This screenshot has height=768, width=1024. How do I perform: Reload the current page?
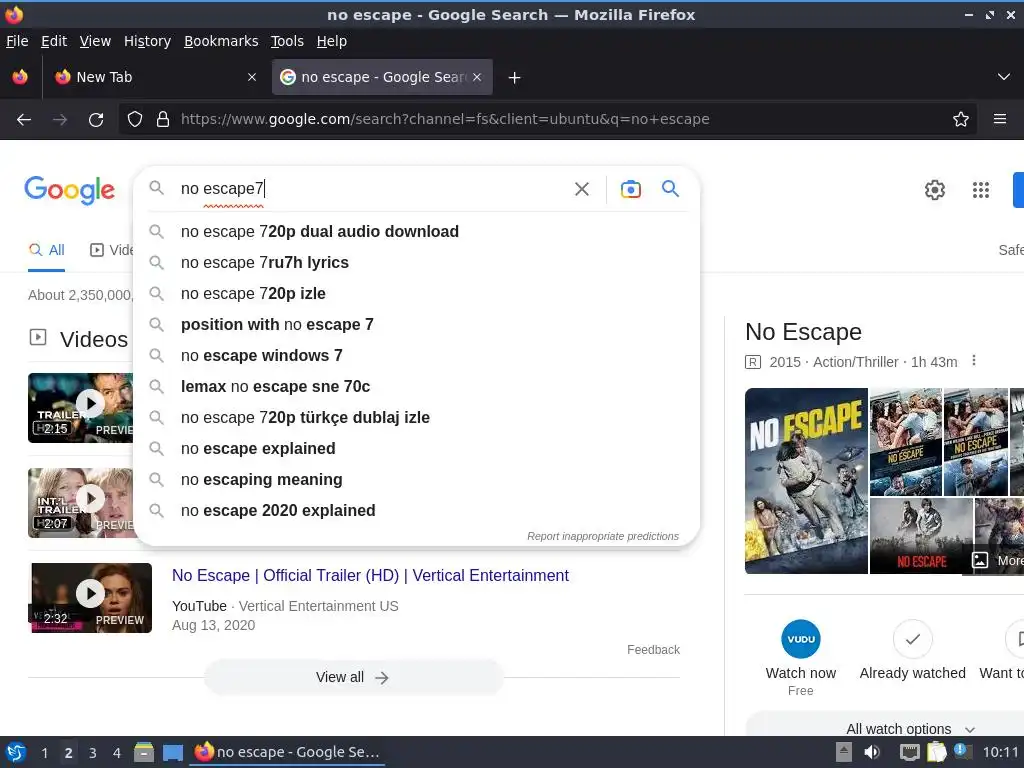[x=96, y=120]
